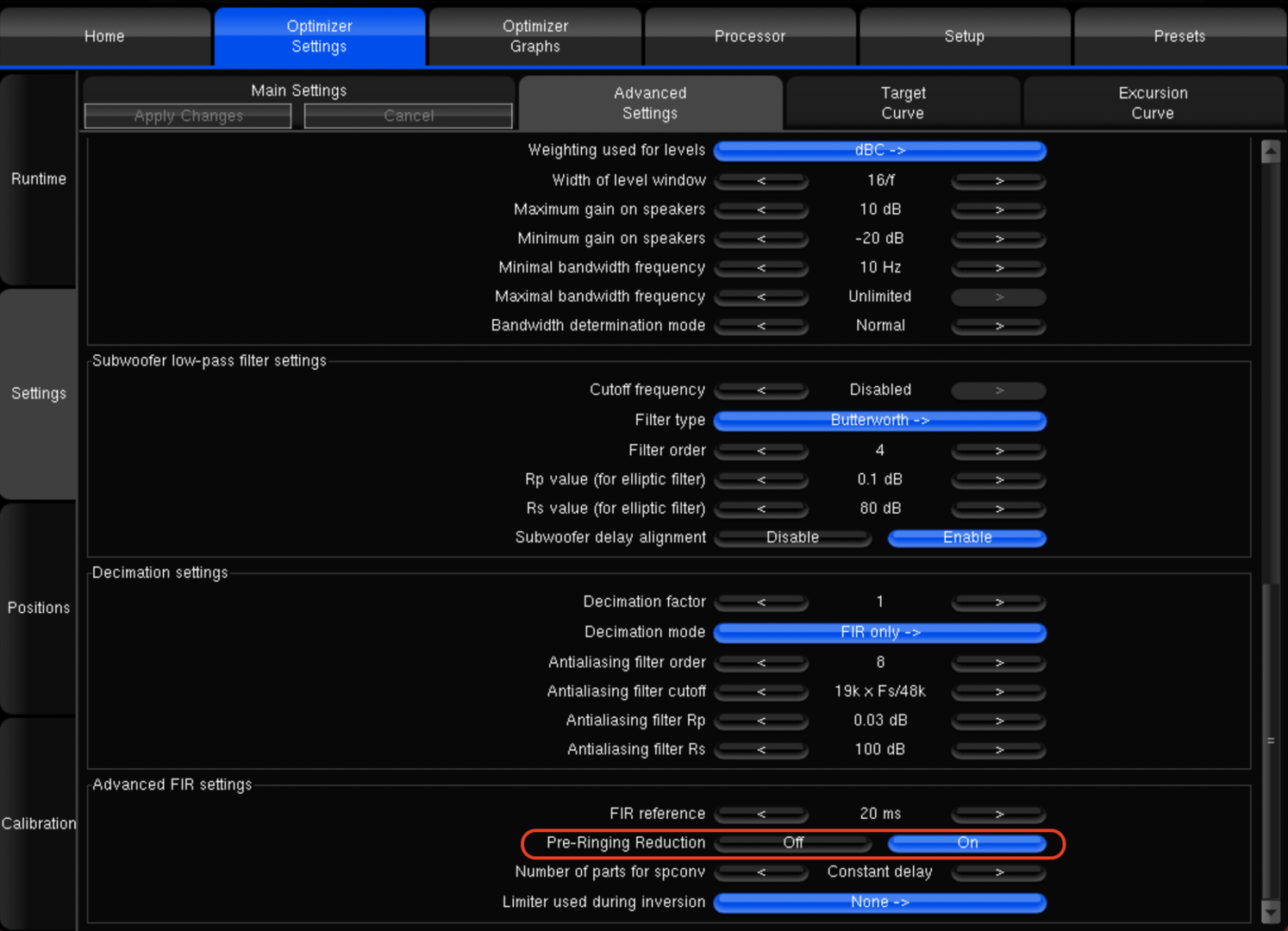The width and height of the screenshot is (1288, 931).
Task: Increase Minimum gain on speakers value
Action: click(998, 239)
